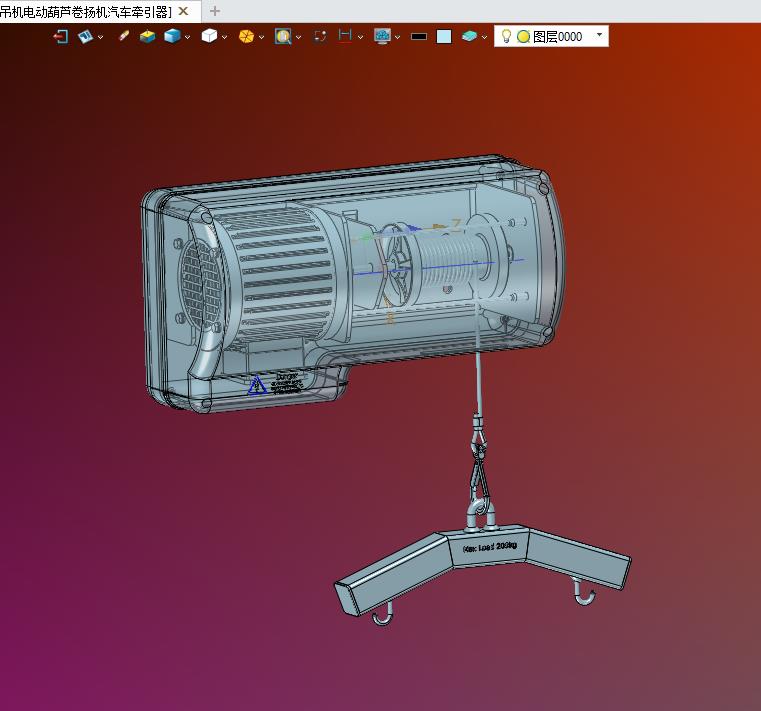Switch to the 吊机电动葫芦卷扬机 document tab
761x711 pixels.
[x=86, y=11]
